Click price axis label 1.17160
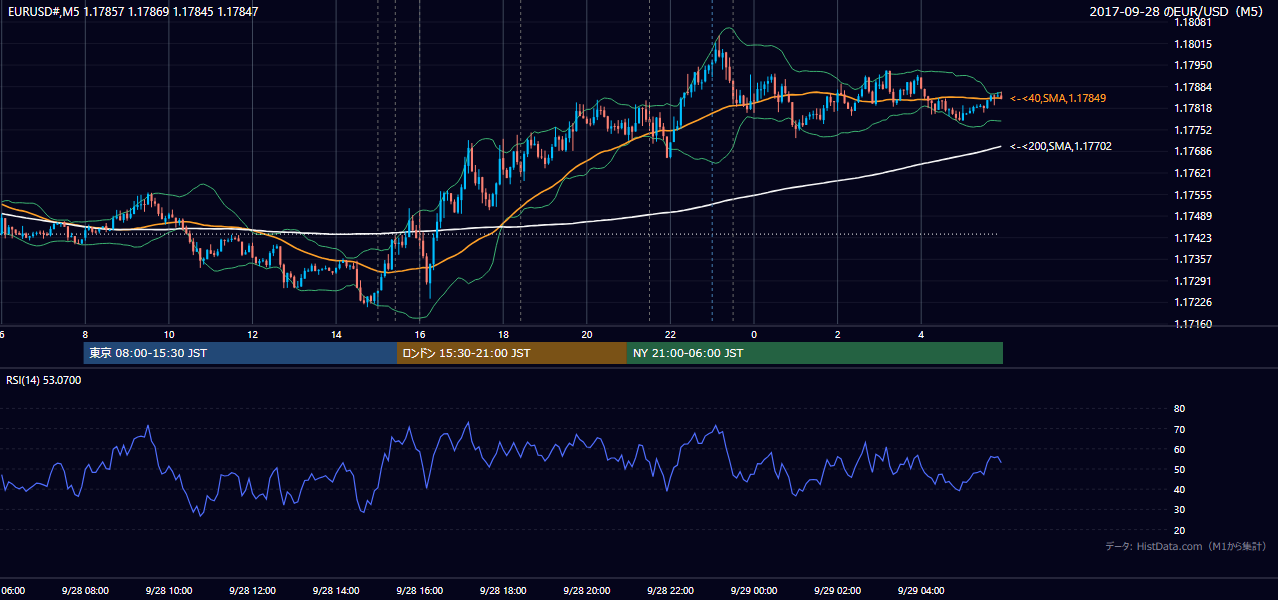 coord(1192,324)
